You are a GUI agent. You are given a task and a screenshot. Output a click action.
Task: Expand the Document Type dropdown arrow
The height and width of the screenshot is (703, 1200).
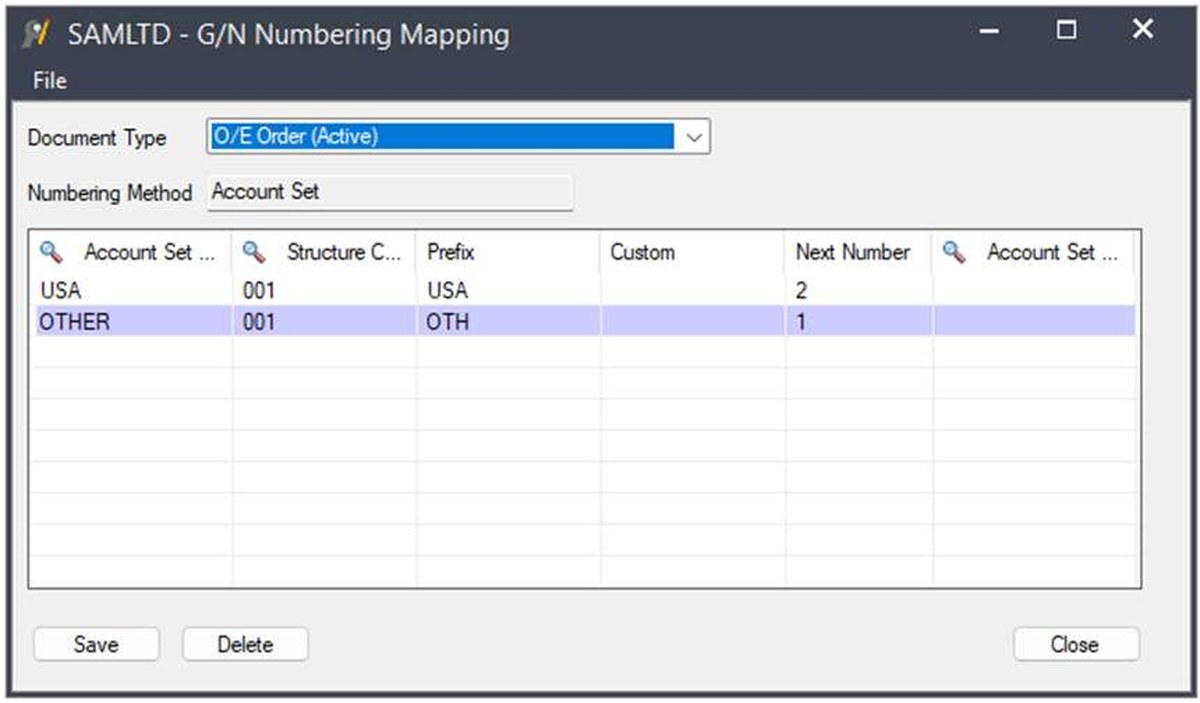pyautogui.click(x=694, y=138)
